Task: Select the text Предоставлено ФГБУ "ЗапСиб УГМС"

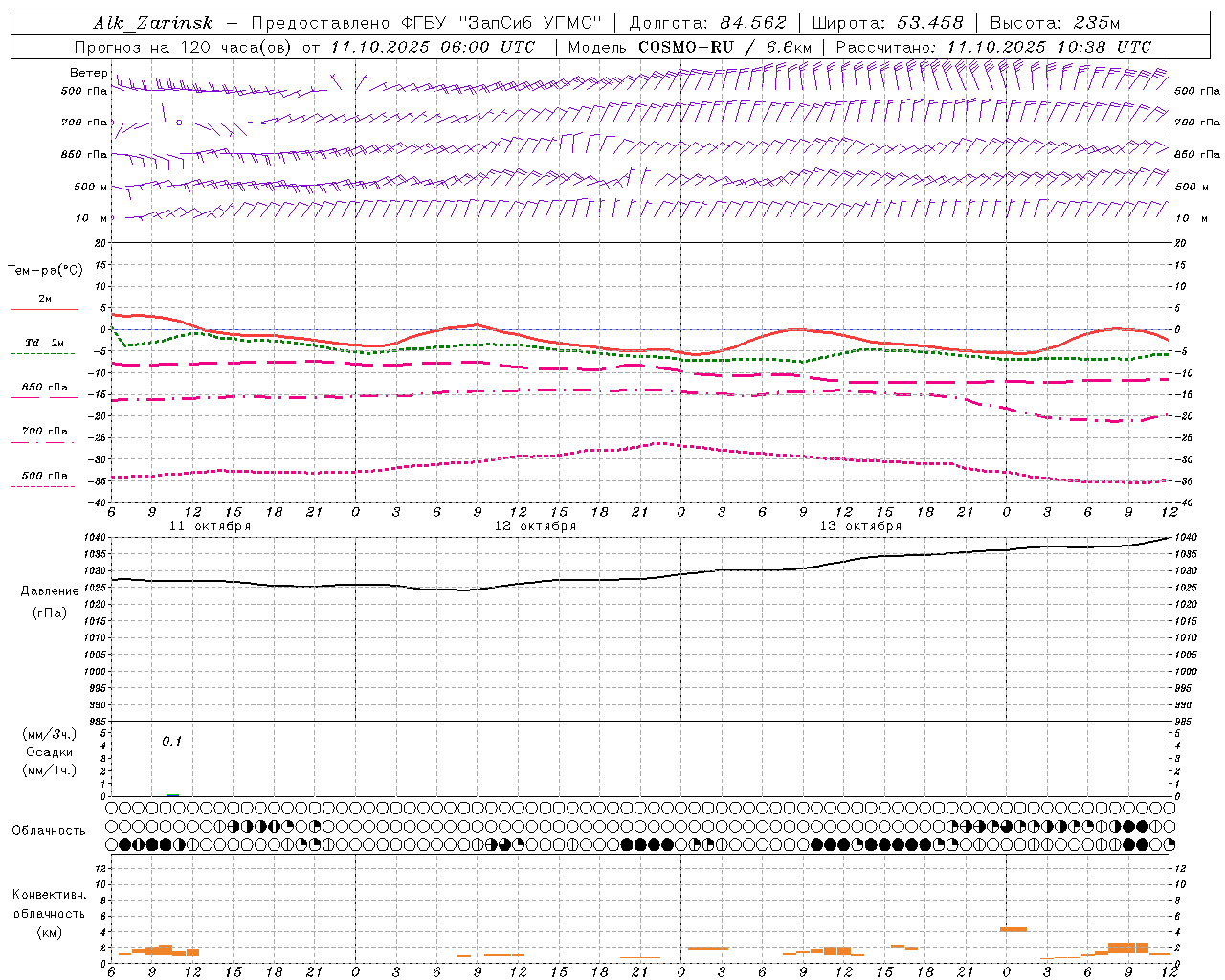Action: pyautogui.click(x=426, y=23)
